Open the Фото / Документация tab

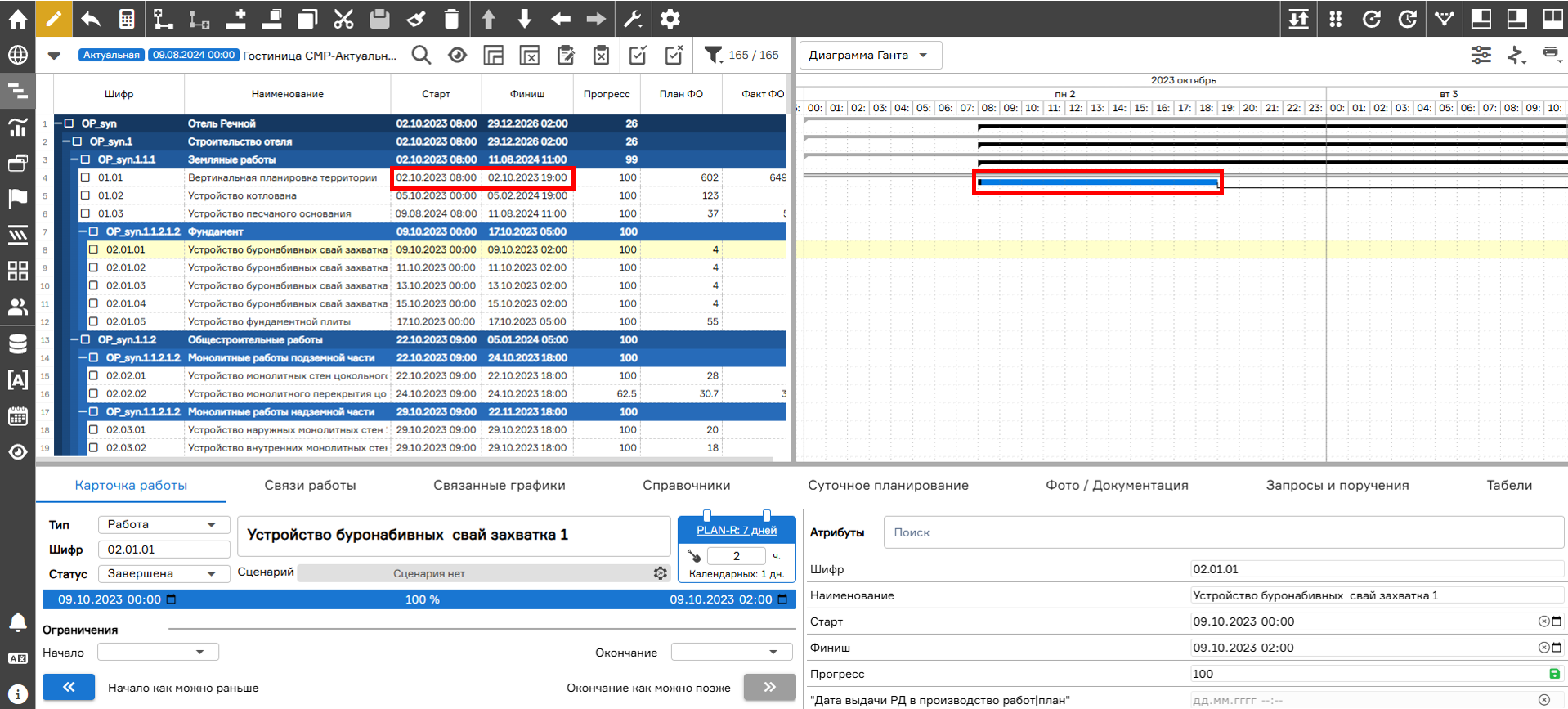pyautogui.click(x=1117, y=485)
